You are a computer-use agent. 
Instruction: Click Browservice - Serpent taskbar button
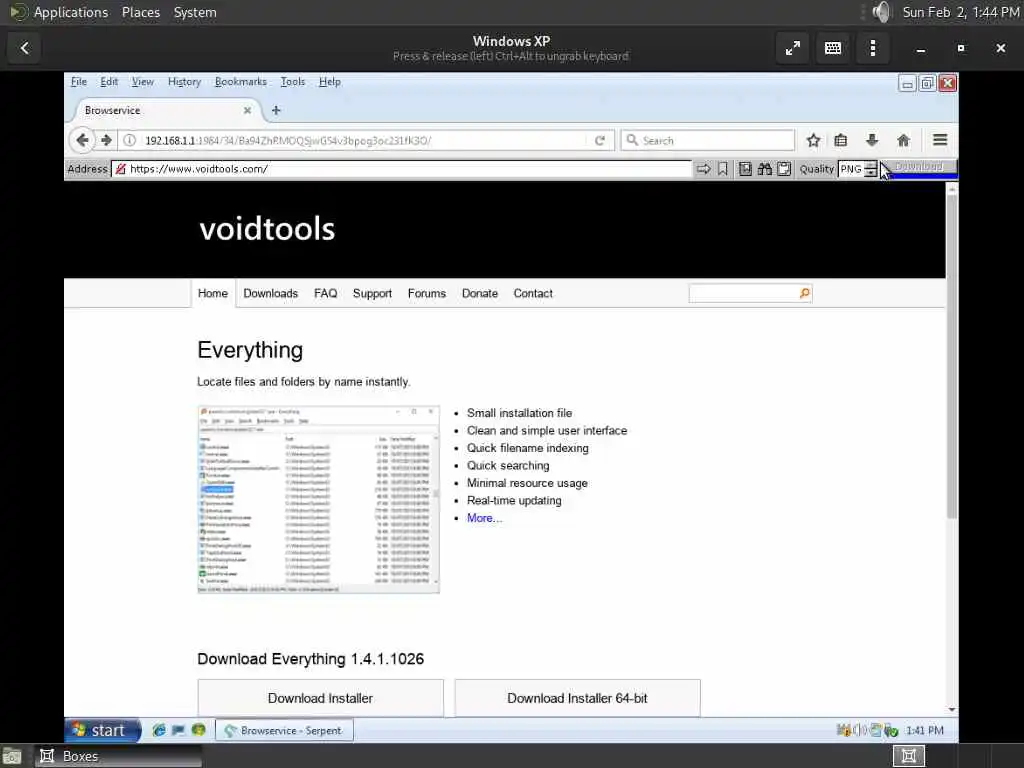[x=284, y=730]
